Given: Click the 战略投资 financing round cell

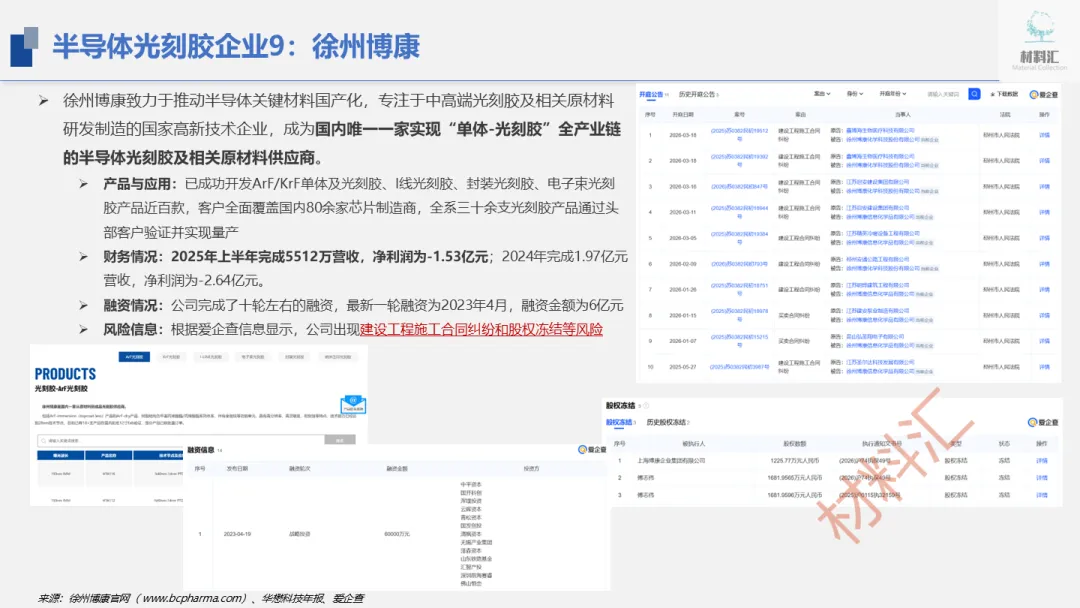Looking at the screenshot, I should [x=300, y=534].
